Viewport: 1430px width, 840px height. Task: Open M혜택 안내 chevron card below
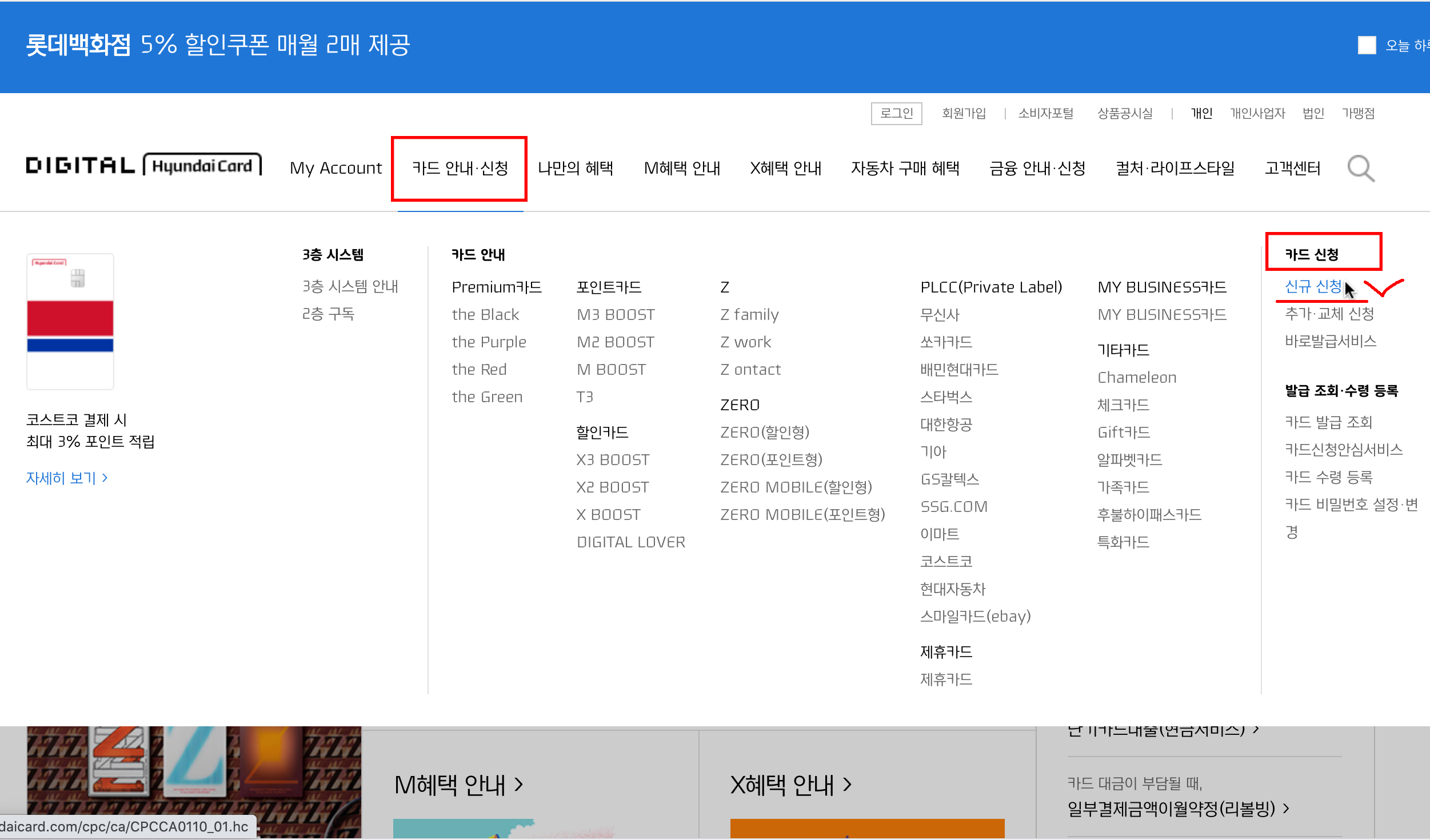point(458,785)
